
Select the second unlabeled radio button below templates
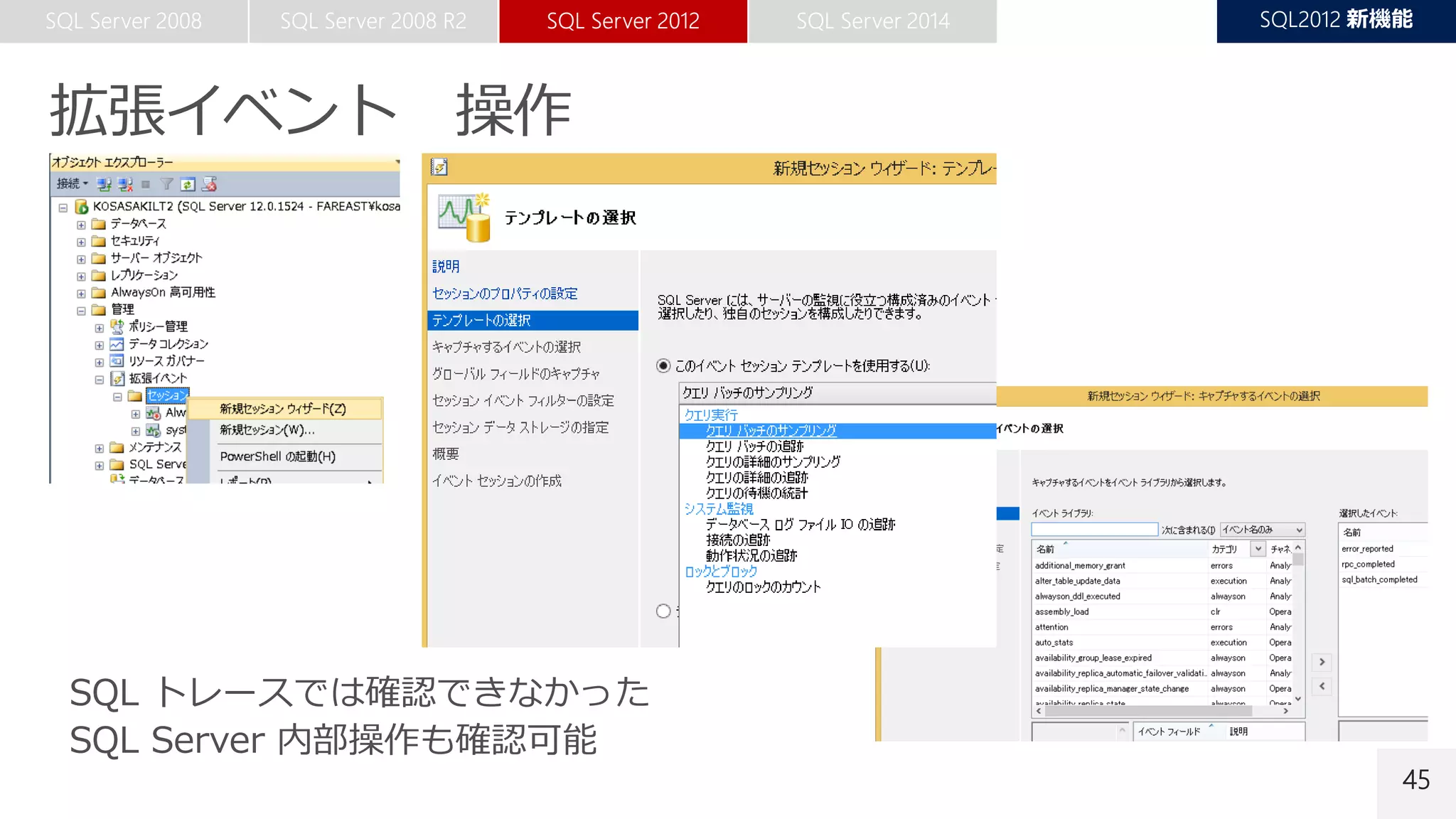tap(663, 611)
